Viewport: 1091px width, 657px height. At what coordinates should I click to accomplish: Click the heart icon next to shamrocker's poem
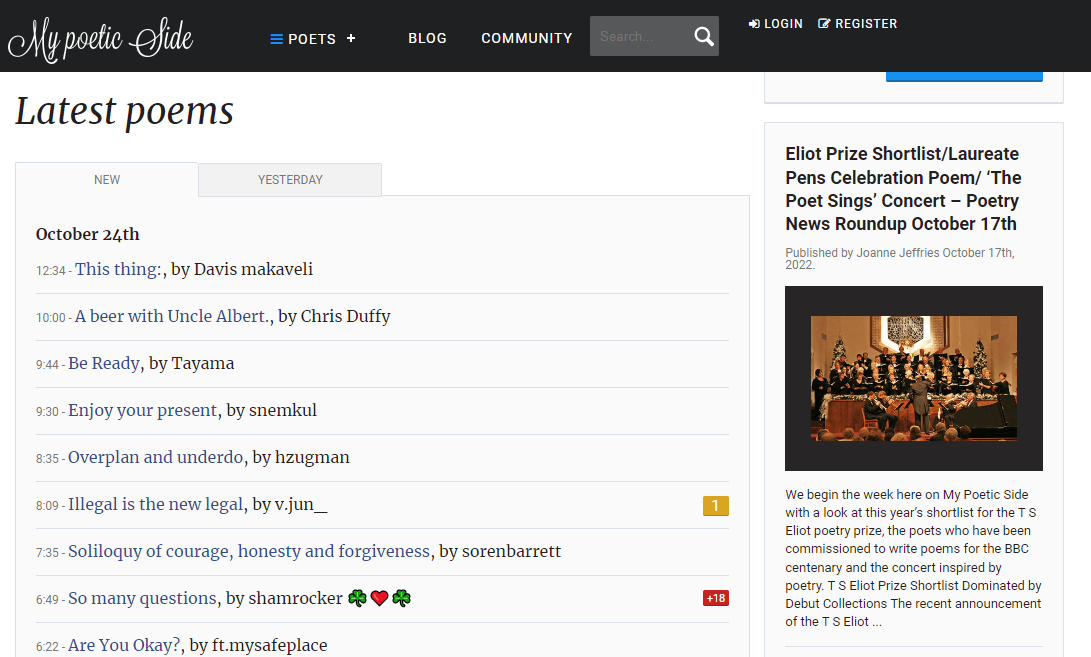pyautogui.click(x=378, y=597)
